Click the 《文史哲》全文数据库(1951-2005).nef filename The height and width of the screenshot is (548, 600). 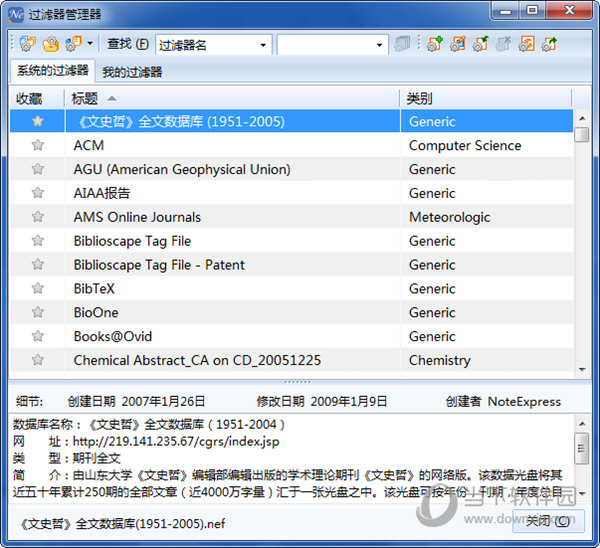point(122,524)
